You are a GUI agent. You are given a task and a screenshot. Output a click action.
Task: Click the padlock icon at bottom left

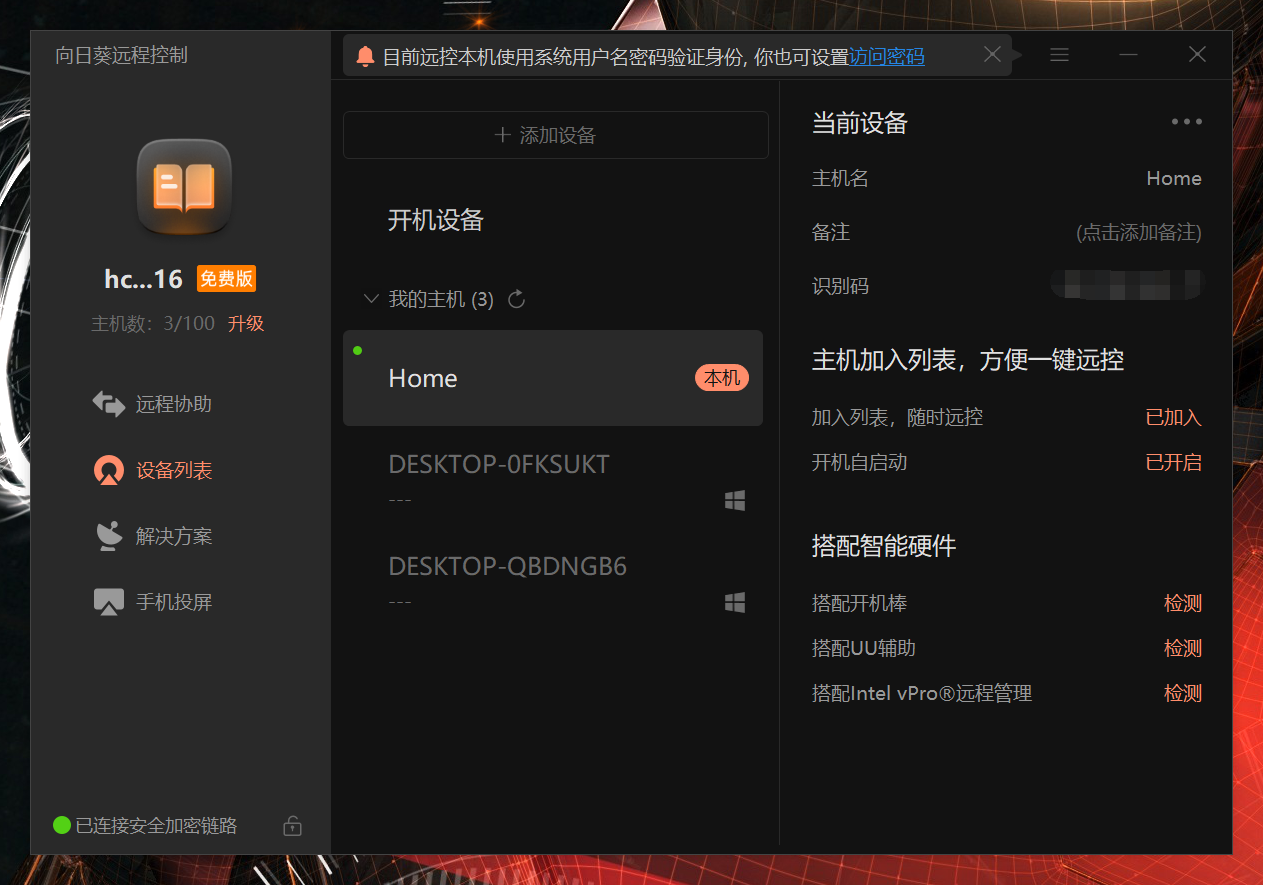(x=292, y=826)
